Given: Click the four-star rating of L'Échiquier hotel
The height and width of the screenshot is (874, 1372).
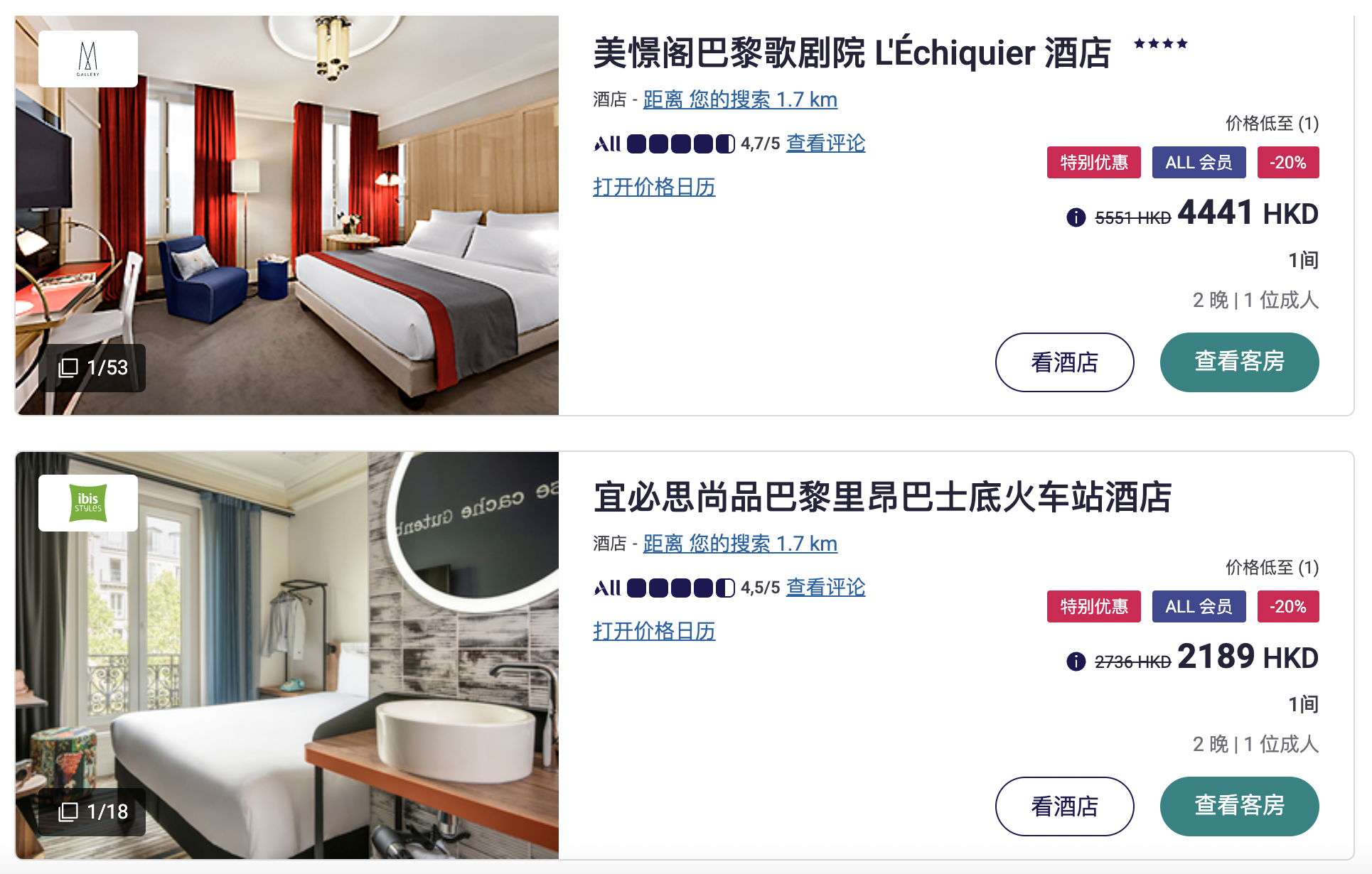Looking at the screenshot, I should [1161, 43].
